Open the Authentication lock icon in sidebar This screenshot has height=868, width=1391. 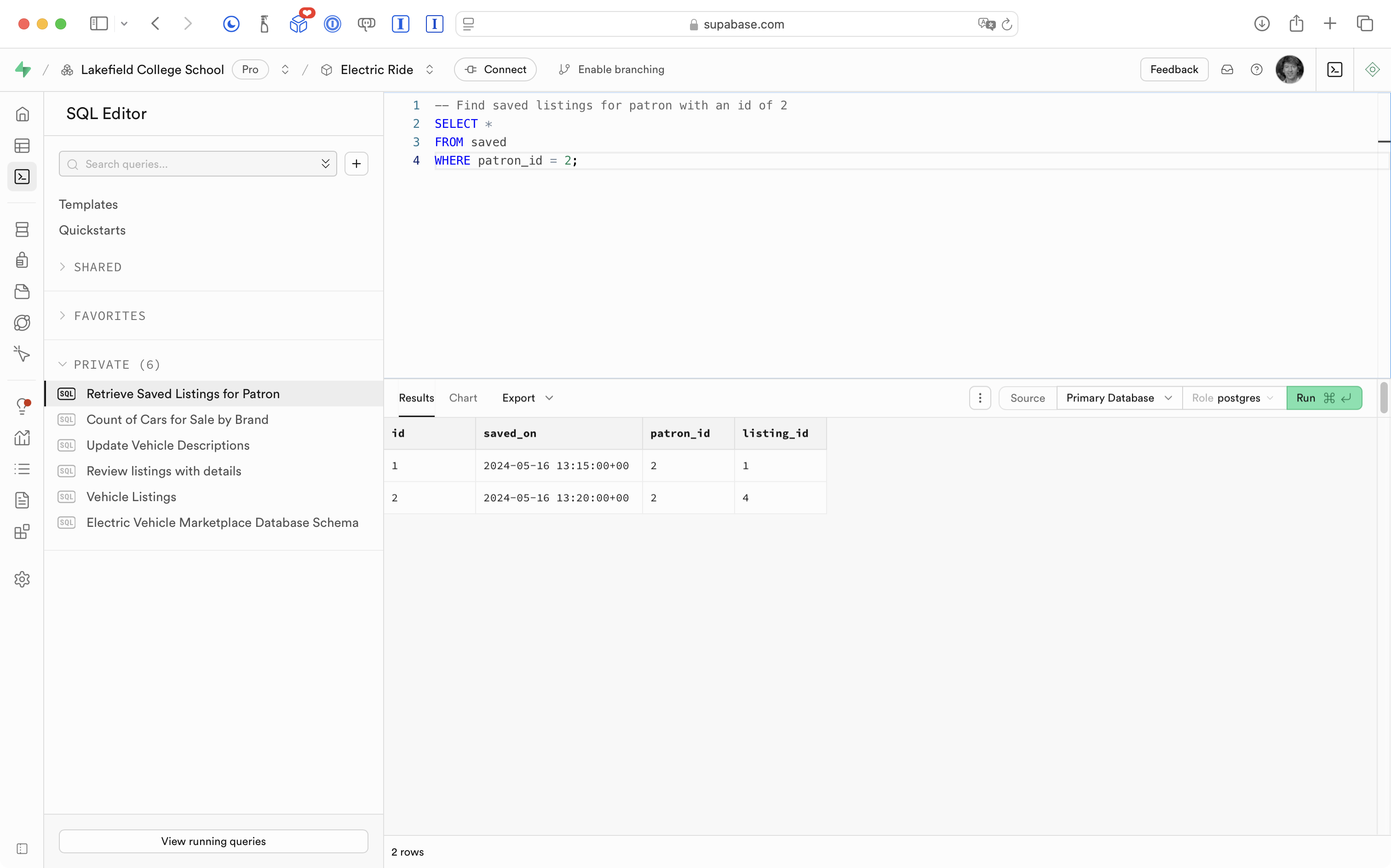pos(22,260)
